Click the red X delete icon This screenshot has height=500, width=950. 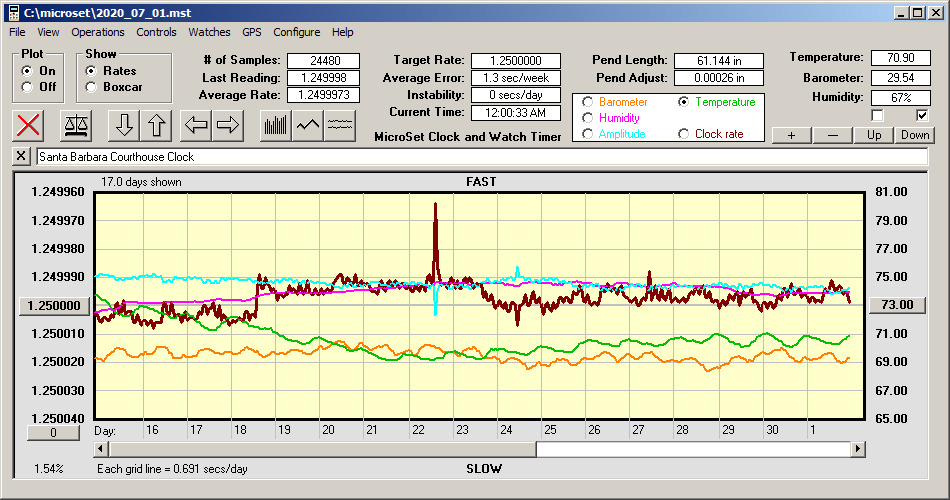(30, 125)
